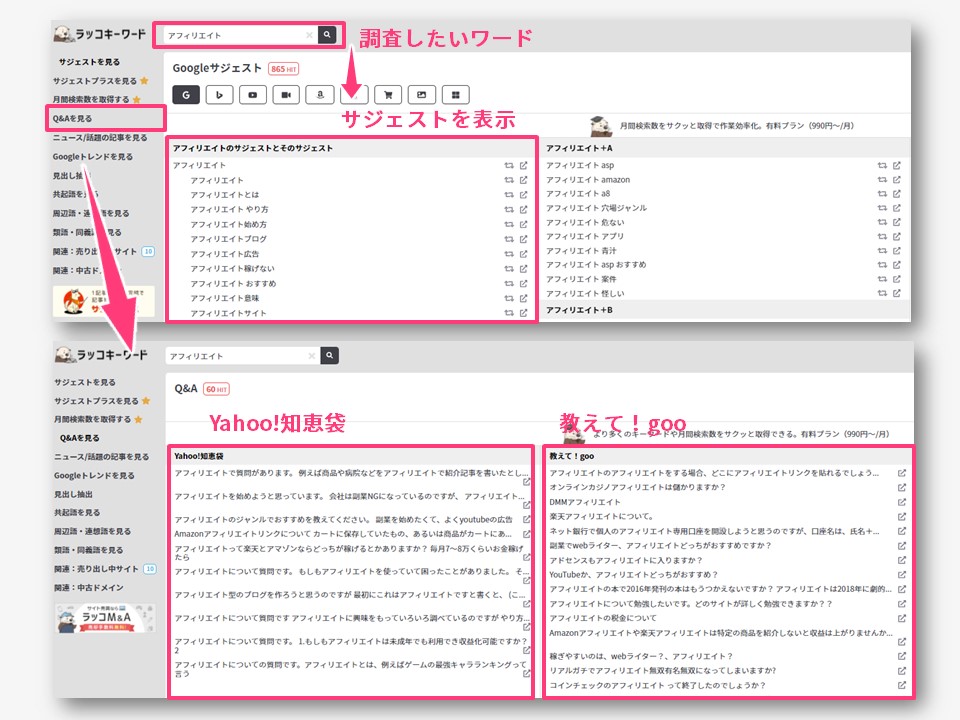
Task: Open external link for アフィリエイト 怪しい row
Action: click(x=897, y=293)
